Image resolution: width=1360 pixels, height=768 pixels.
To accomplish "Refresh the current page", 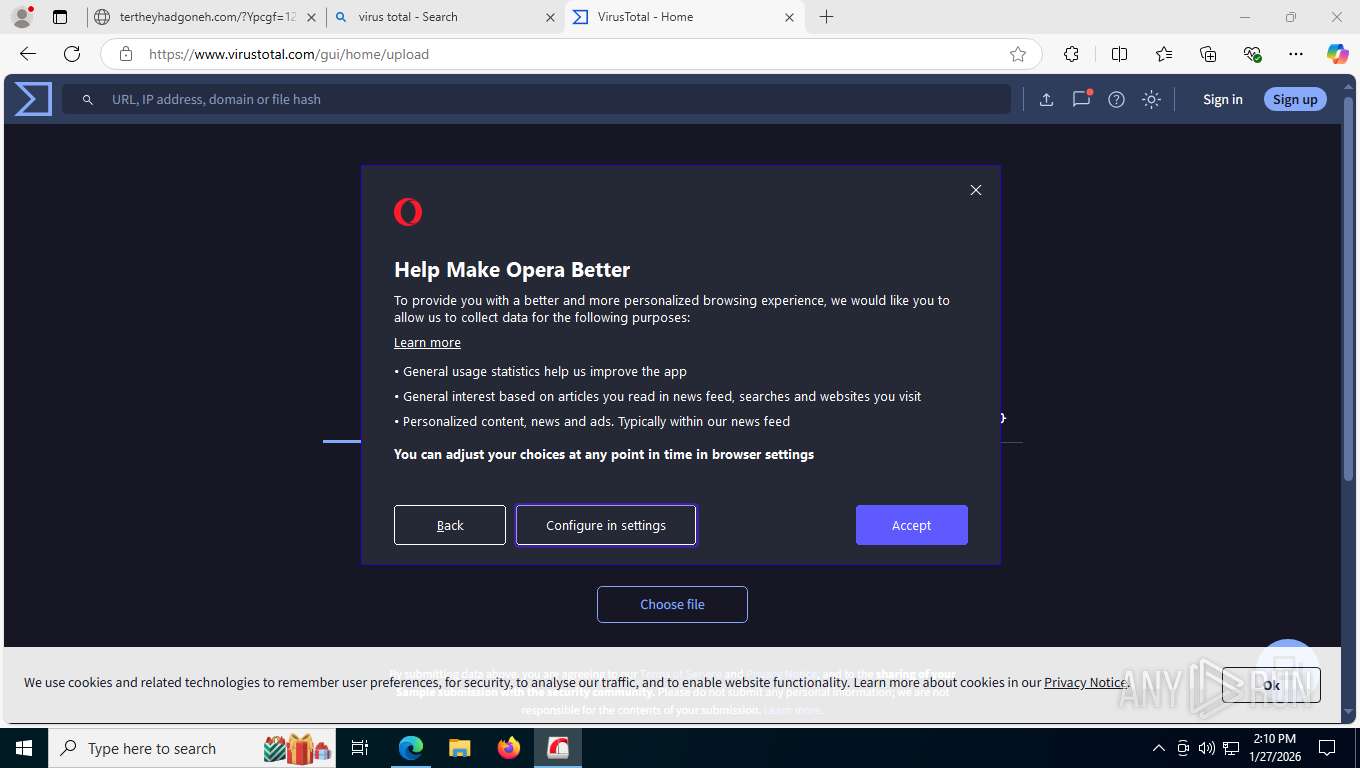I will 72,54.
